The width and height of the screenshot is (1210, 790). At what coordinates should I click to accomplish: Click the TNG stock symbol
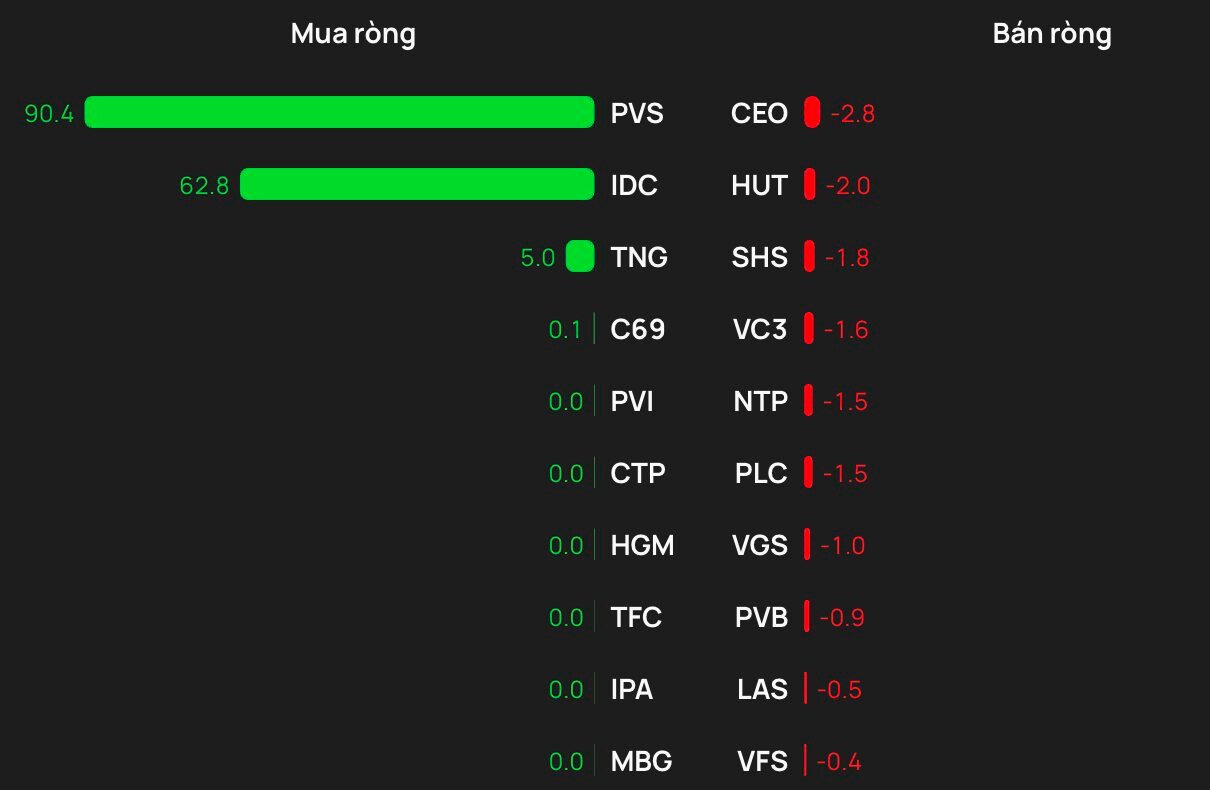pos(639,257)
